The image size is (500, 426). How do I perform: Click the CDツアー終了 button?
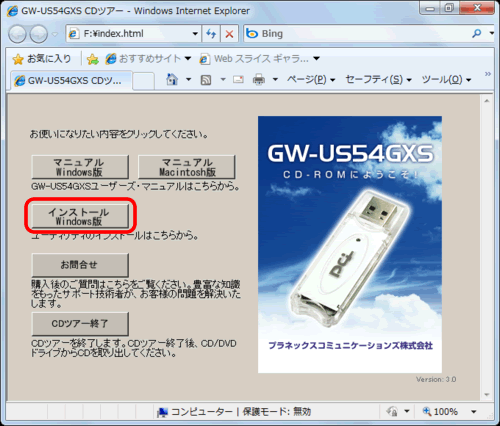pyautogui.click(x=80, y=324)
